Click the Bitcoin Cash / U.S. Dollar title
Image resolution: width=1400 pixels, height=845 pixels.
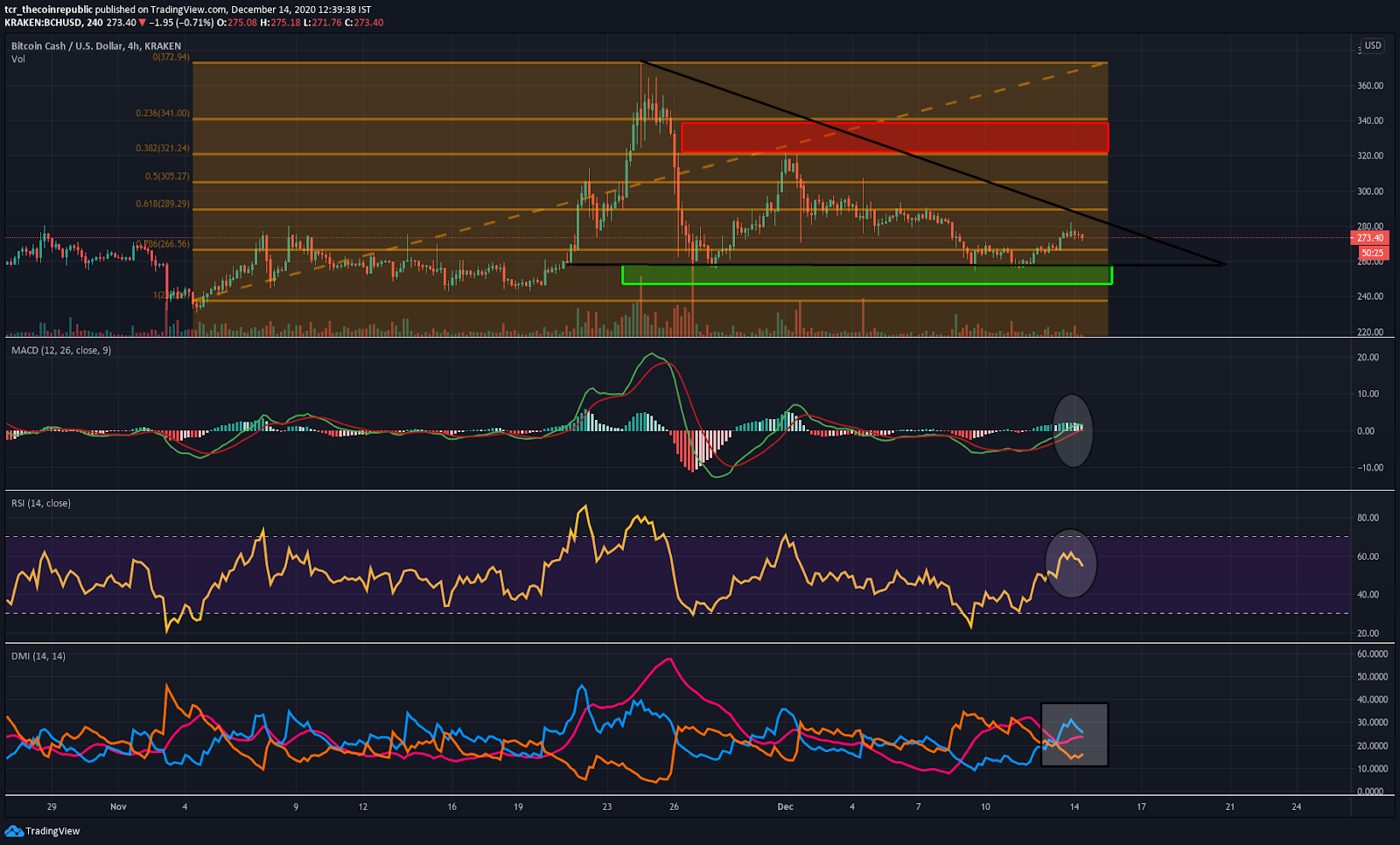coord(66,46)
